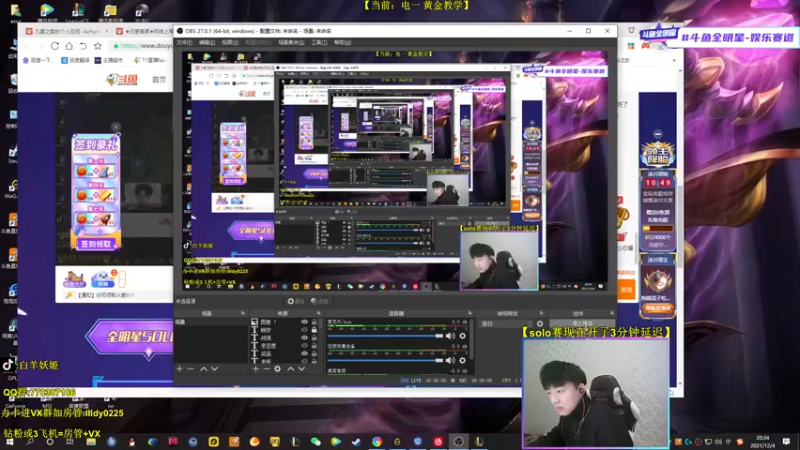Open browser home page icon
800x450 pixels.
(69, 45)
